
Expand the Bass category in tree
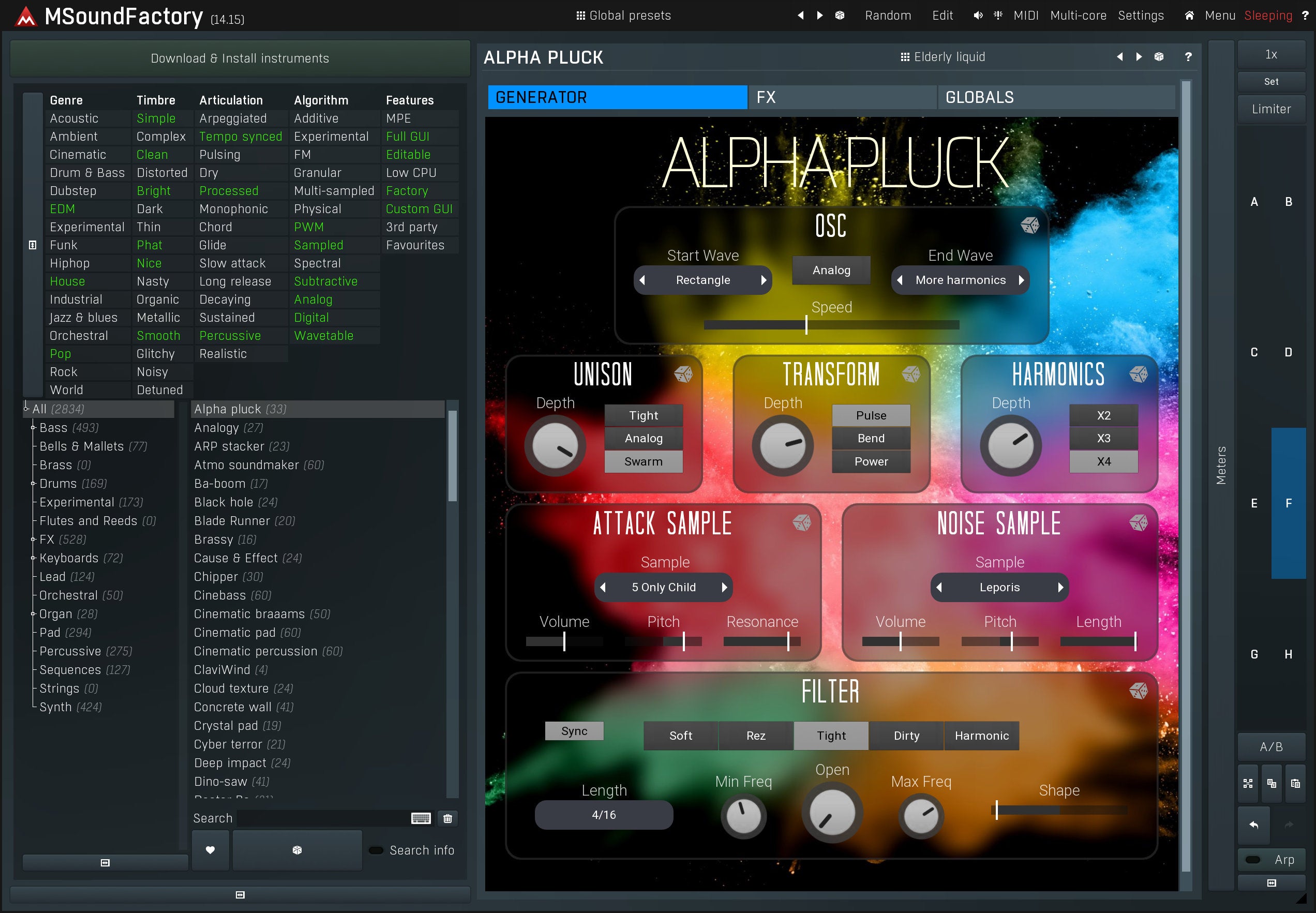point(33,428)
